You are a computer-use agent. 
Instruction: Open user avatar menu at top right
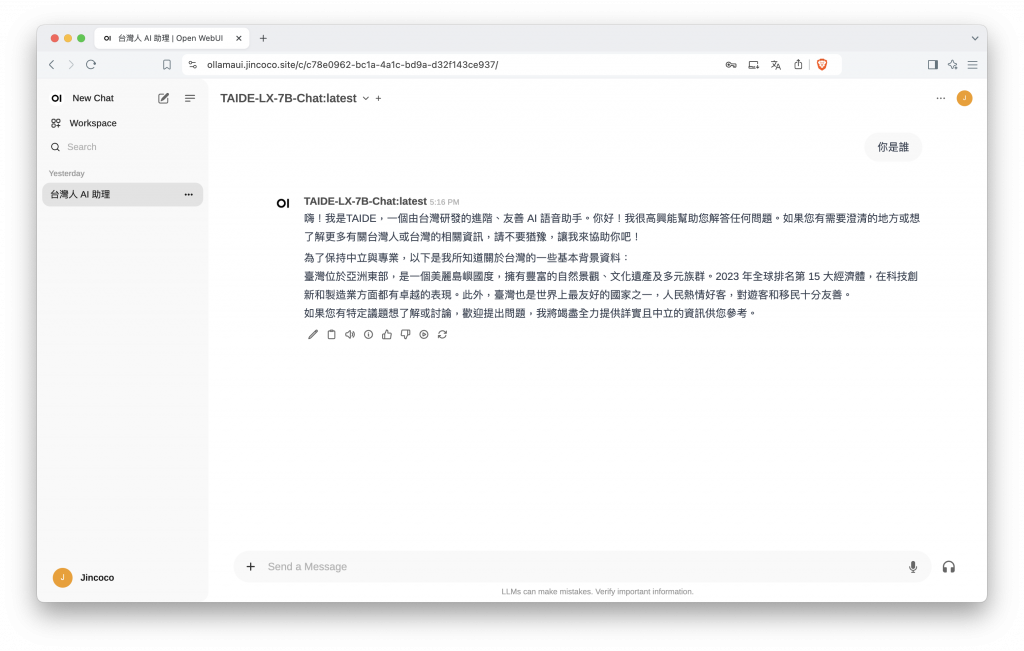click(x=965, y=98)
